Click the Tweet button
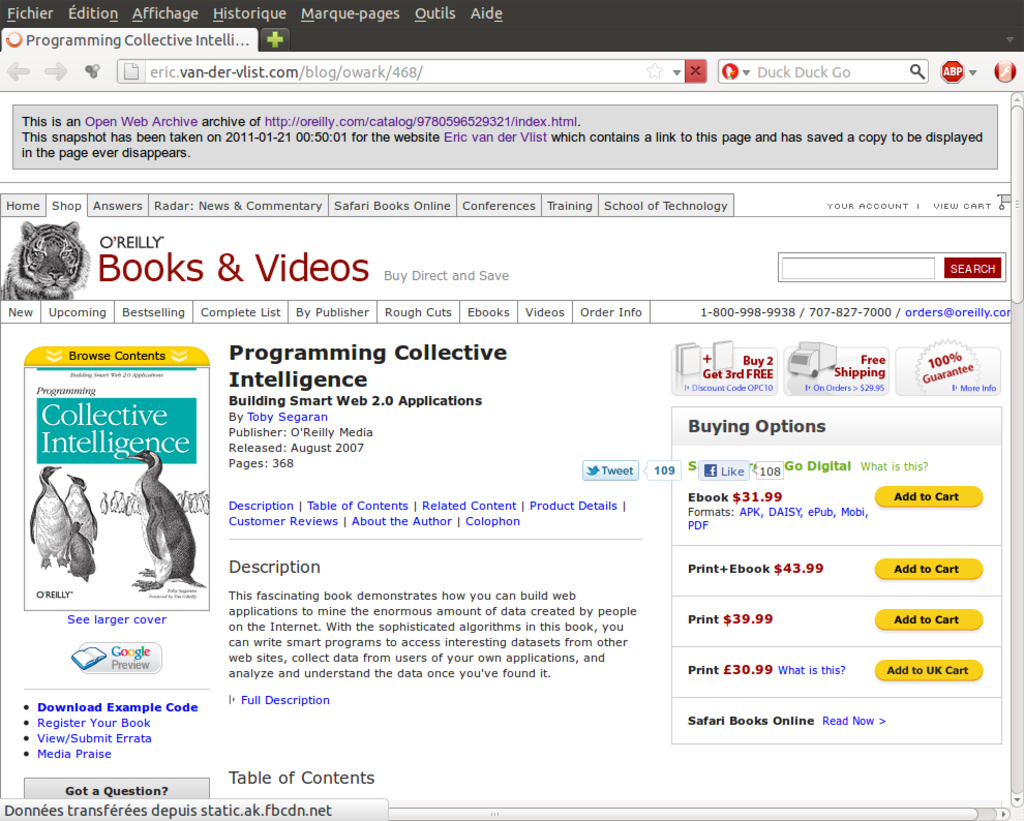Viewport: 1024px width, 821px height. click(x=610, y=471)
